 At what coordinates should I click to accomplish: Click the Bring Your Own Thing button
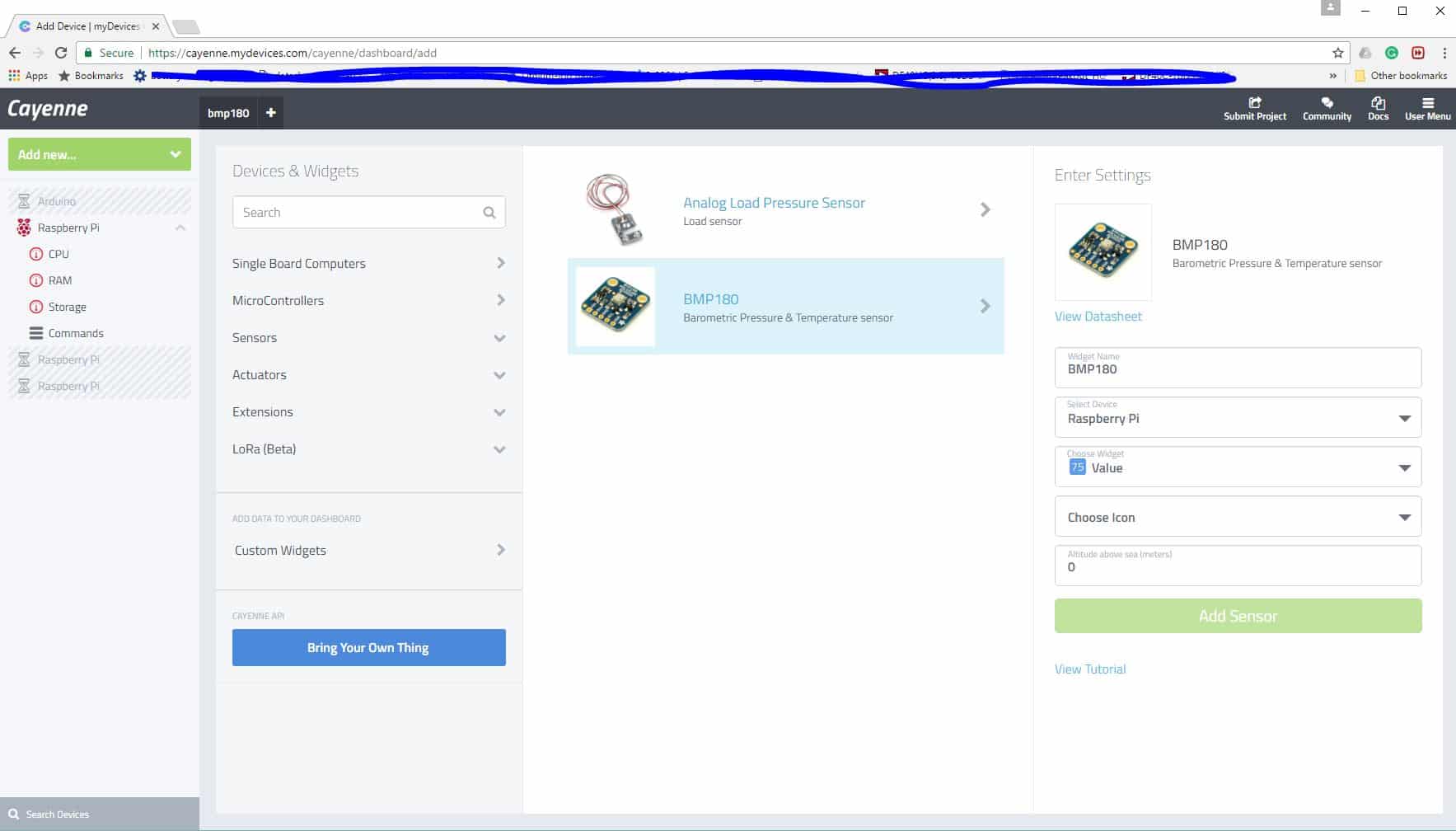coord(369,647)
